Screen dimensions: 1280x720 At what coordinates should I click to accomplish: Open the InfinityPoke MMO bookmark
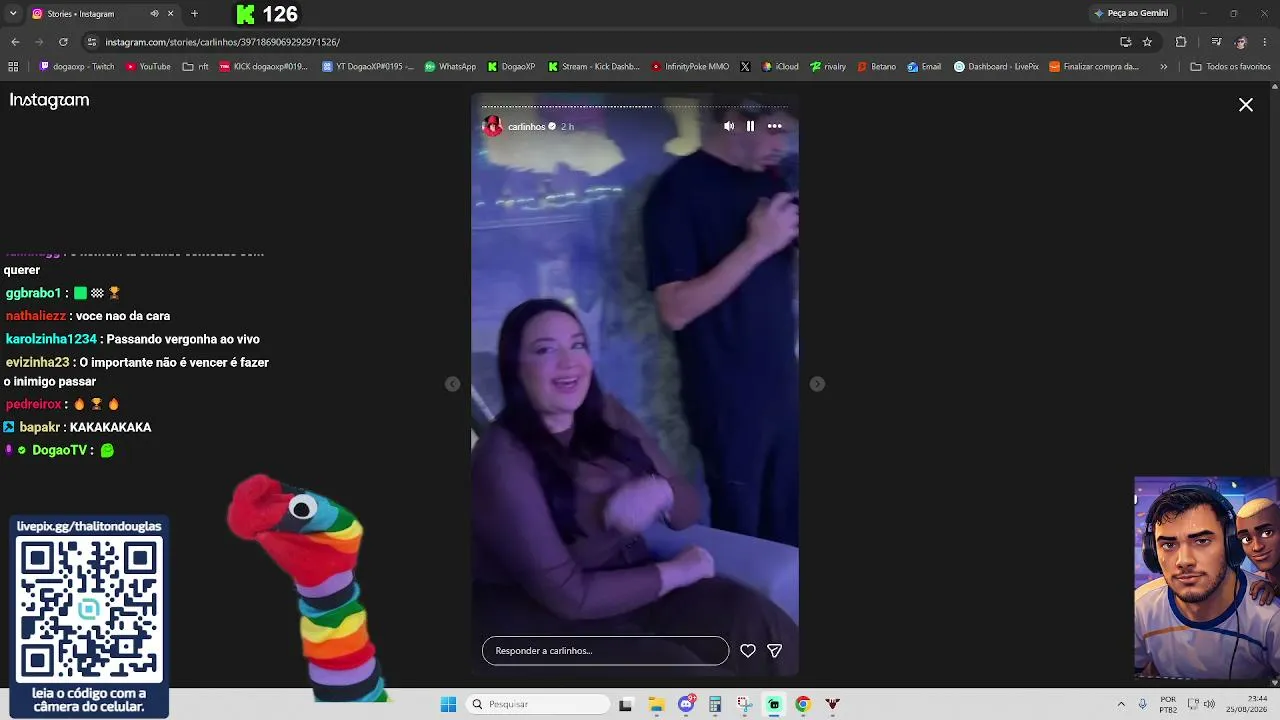(x=690, y=67)
